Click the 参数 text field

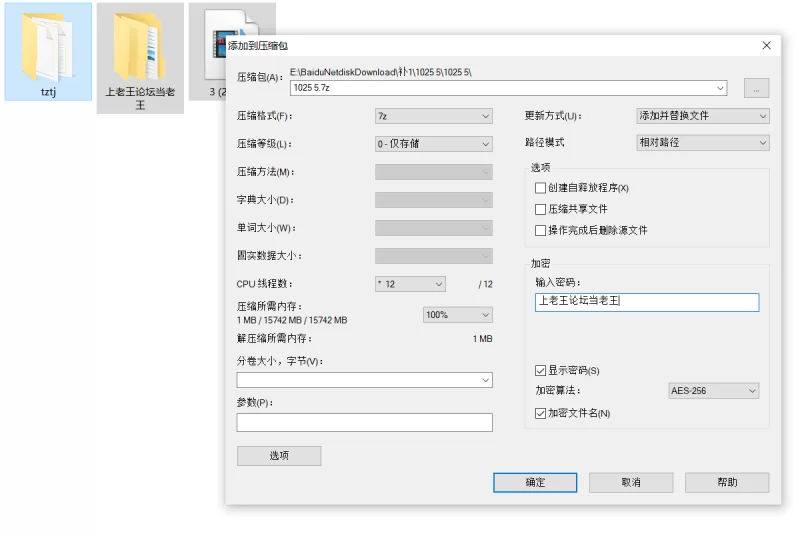pyautogui.click(x=364, y=422)
